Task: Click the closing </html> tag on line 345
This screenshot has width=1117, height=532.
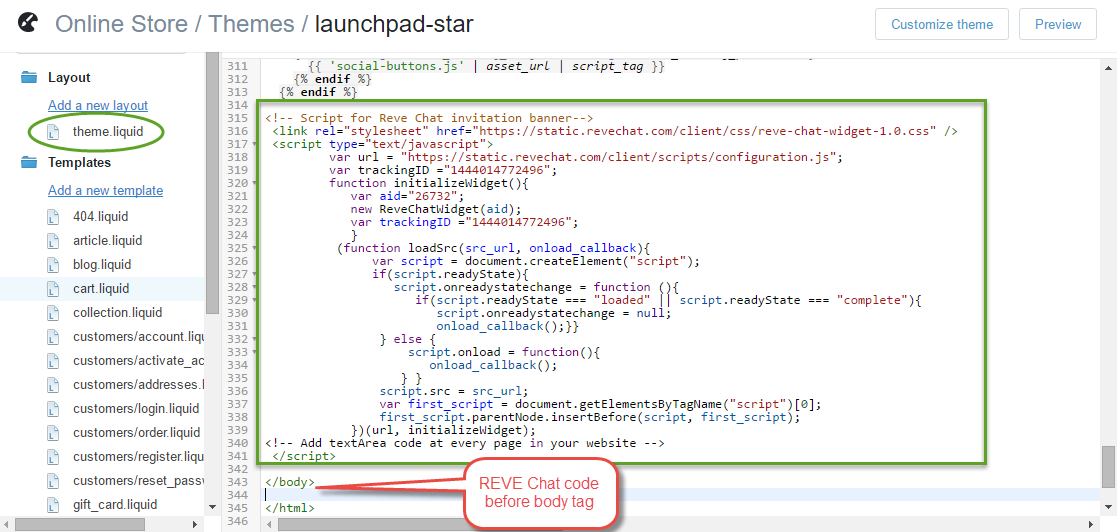Action: click(x=290, y=508)
